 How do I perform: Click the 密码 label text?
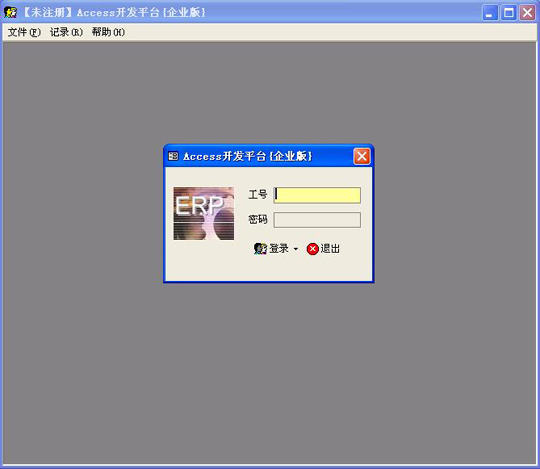(258, 219)
